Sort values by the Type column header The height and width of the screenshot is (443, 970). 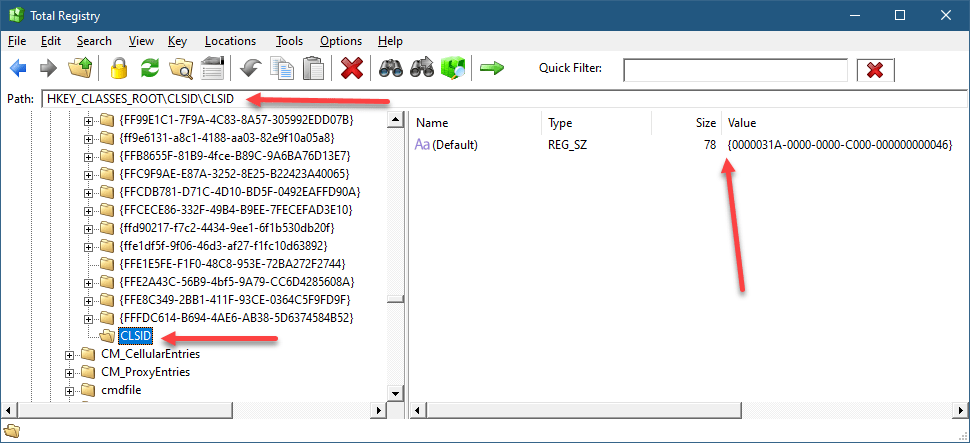pos(560,123)
